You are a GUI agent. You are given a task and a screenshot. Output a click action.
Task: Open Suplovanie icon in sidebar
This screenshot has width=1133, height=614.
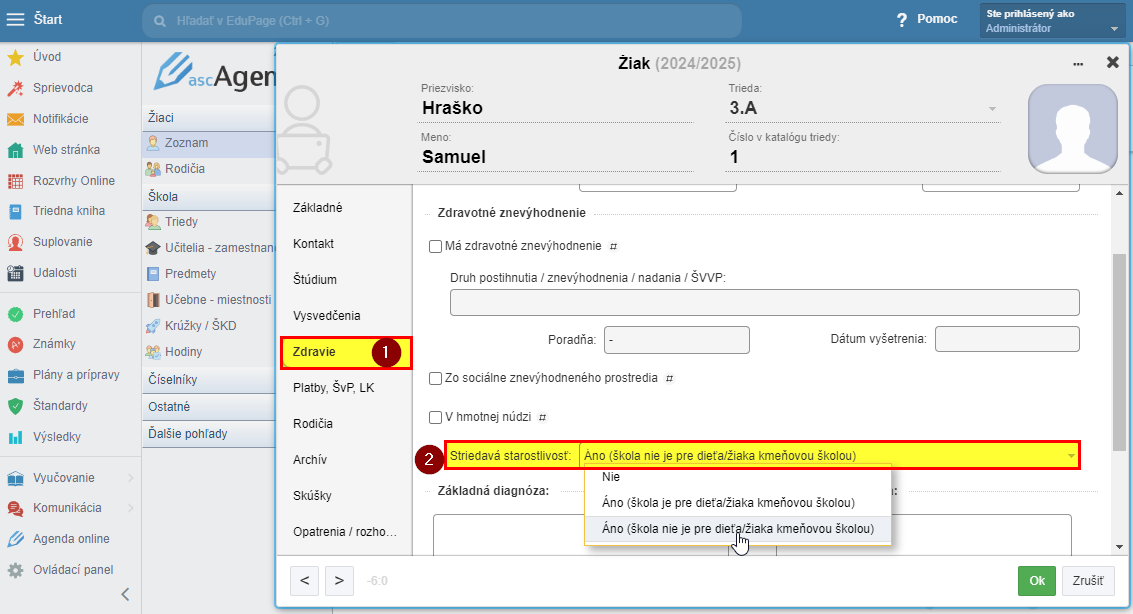point(15,243)
